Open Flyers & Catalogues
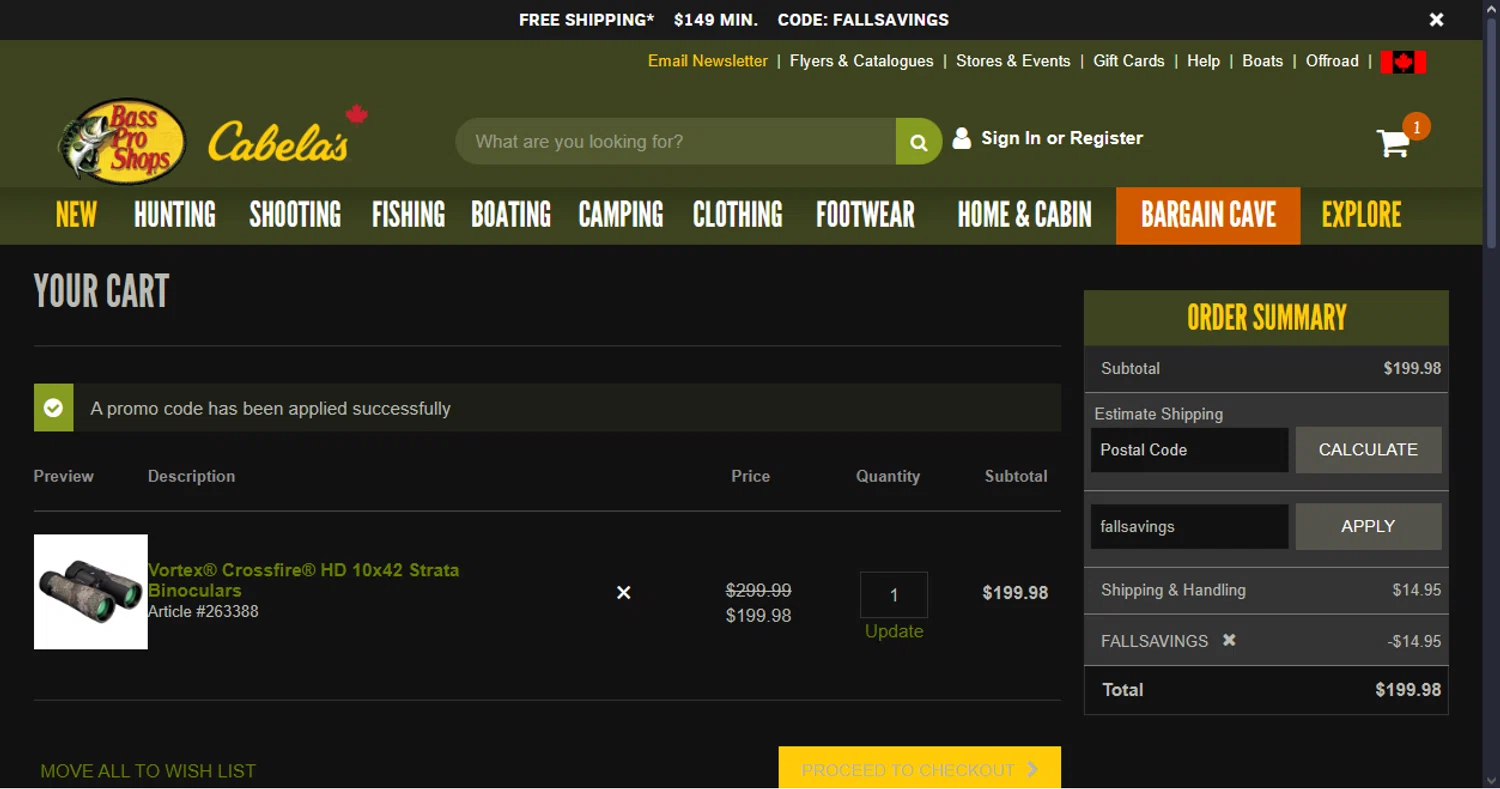This screenshot has height=789, width=1500. (x=862, y=61)
